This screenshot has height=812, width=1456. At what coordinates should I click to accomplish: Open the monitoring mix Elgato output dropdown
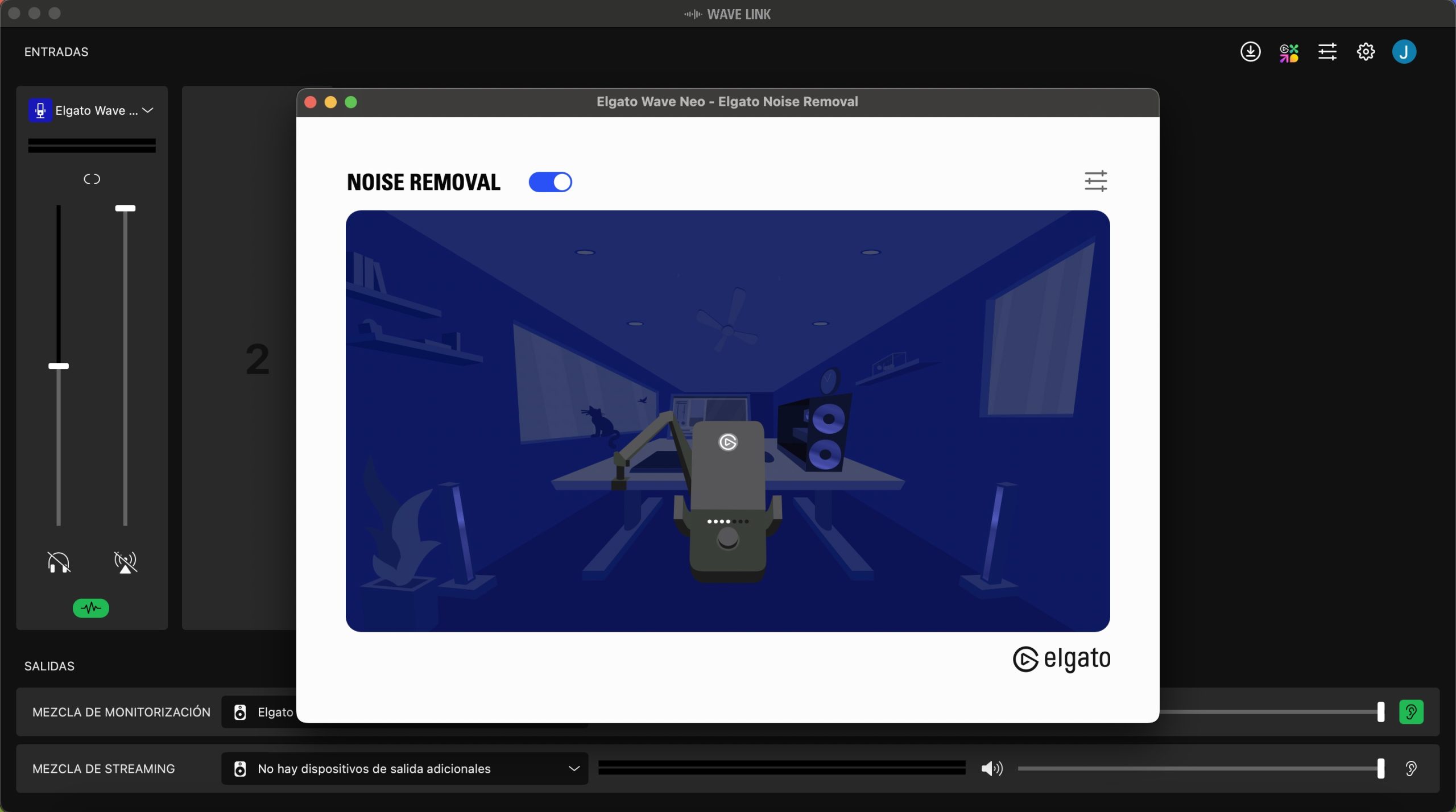(259, 712)
